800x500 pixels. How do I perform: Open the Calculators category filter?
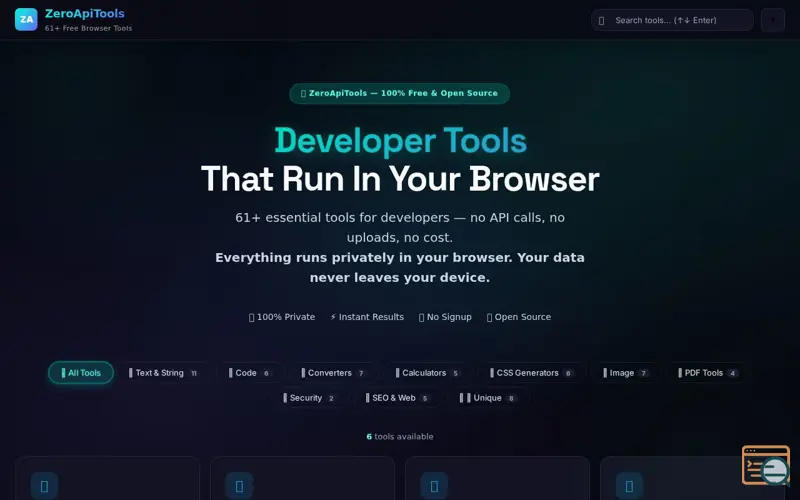pyautogui.click(x=428, y=373)
